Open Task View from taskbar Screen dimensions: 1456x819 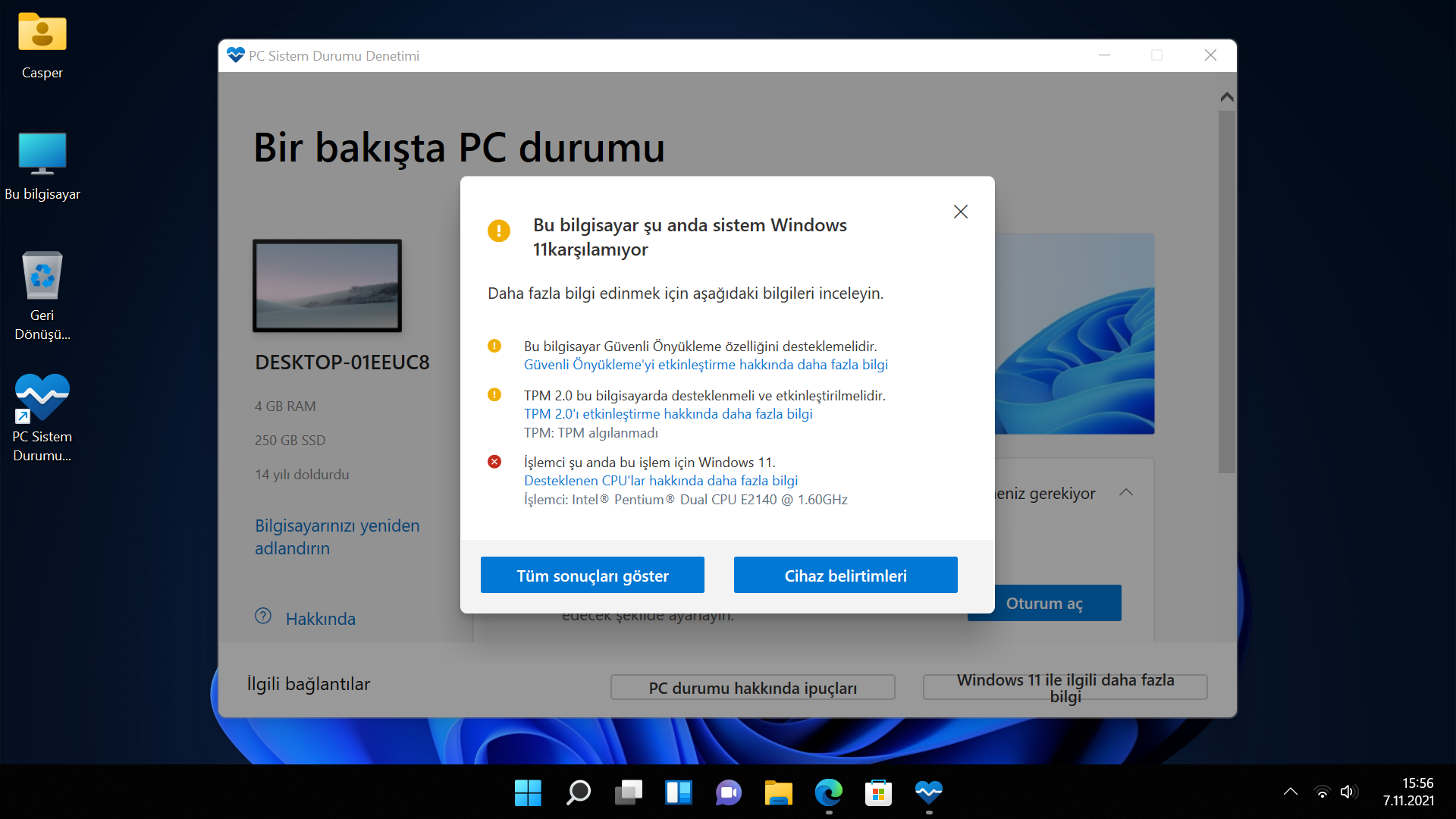628,793
